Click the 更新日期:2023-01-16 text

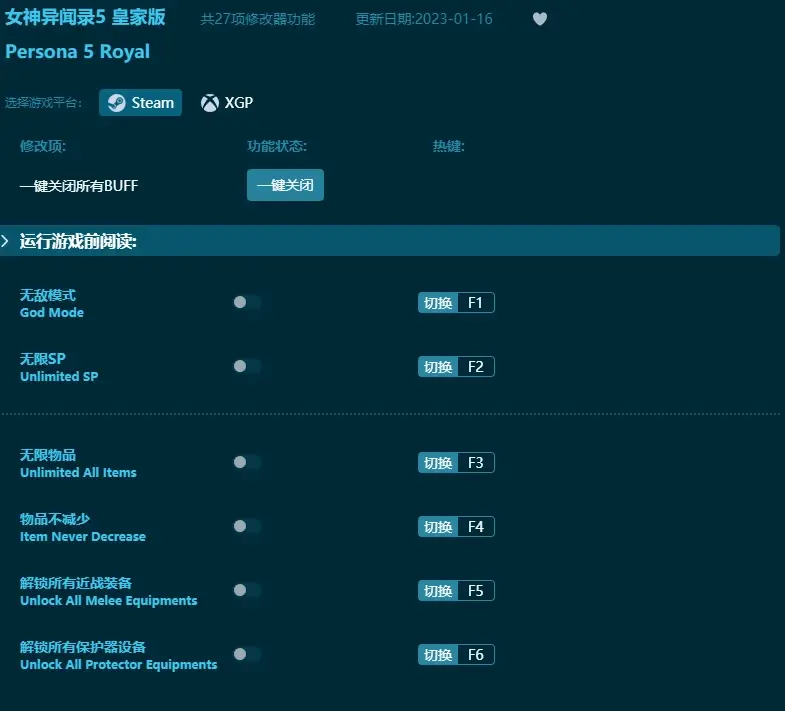(x=424, y=19)
